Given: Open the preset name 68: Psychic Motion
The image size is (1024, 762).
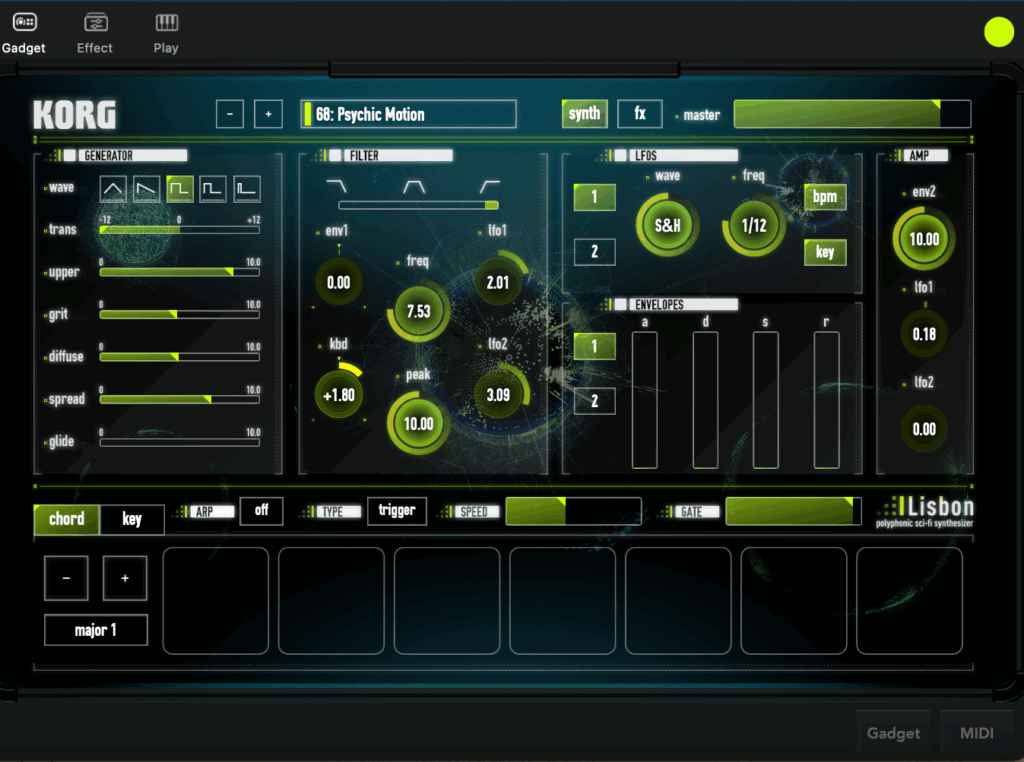Looking at the screenshot, I should [408, 114].
